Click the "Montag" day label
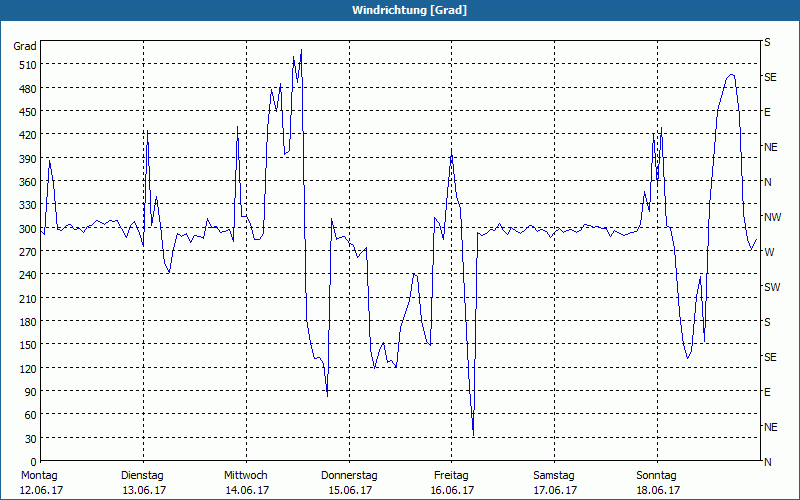 (x=39, y=476)
